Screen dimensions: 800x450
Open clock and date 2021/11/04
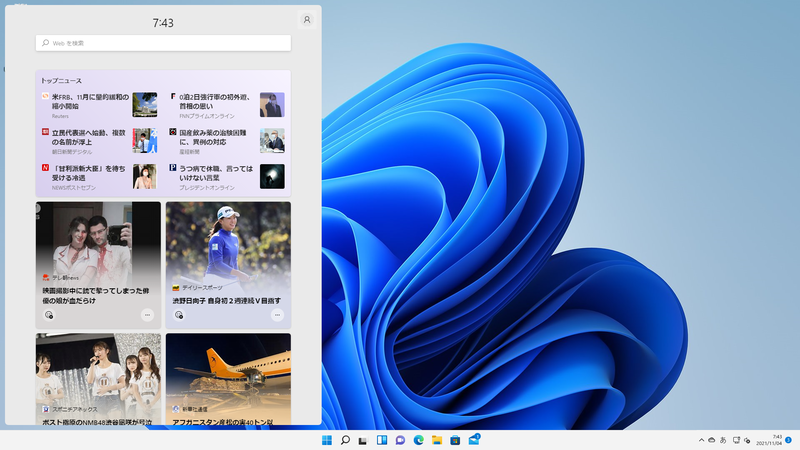(x=769, y=440)
